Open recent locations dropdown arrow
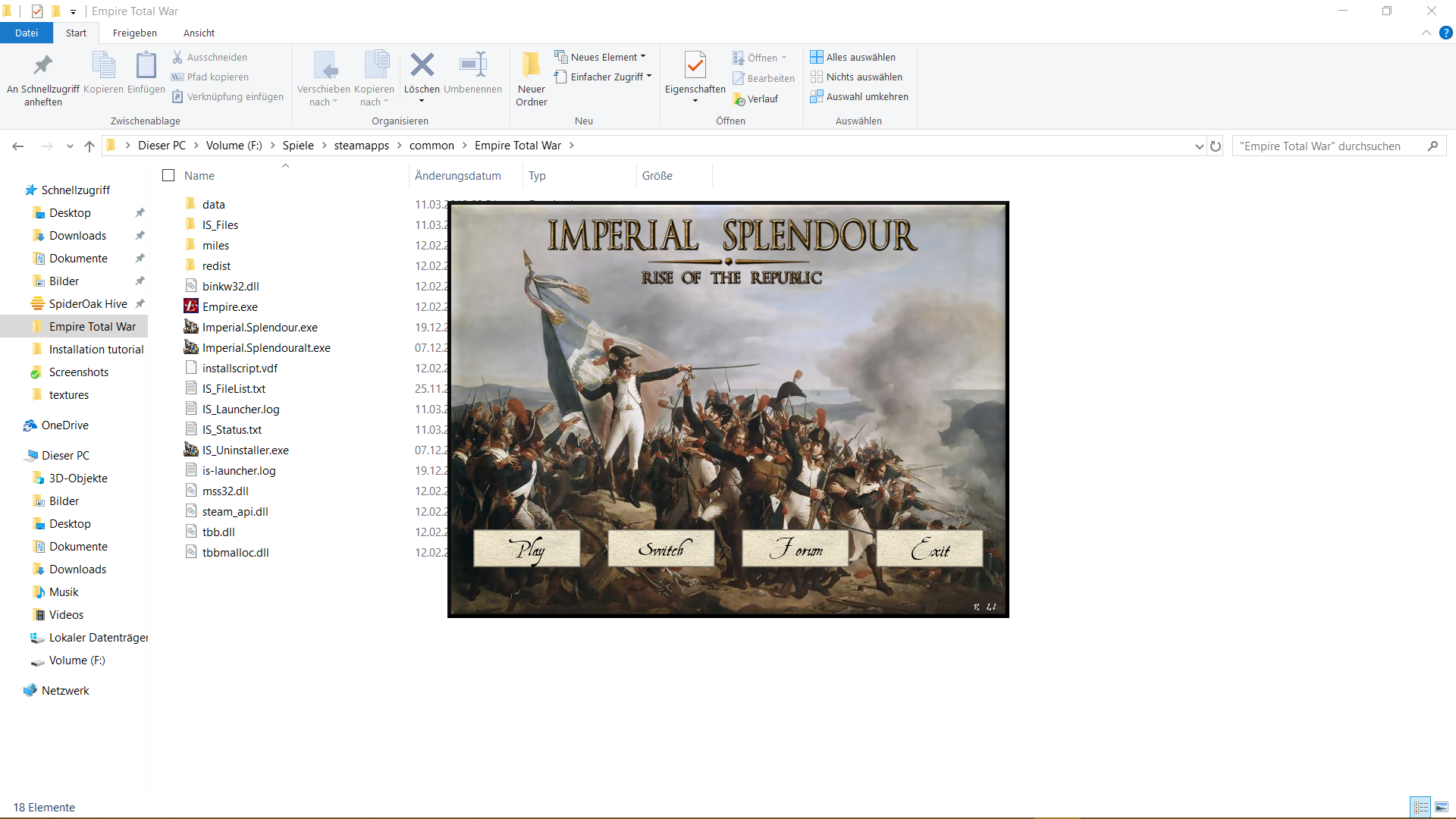The height and width of the screenshot is (819, 1456). 70,146
